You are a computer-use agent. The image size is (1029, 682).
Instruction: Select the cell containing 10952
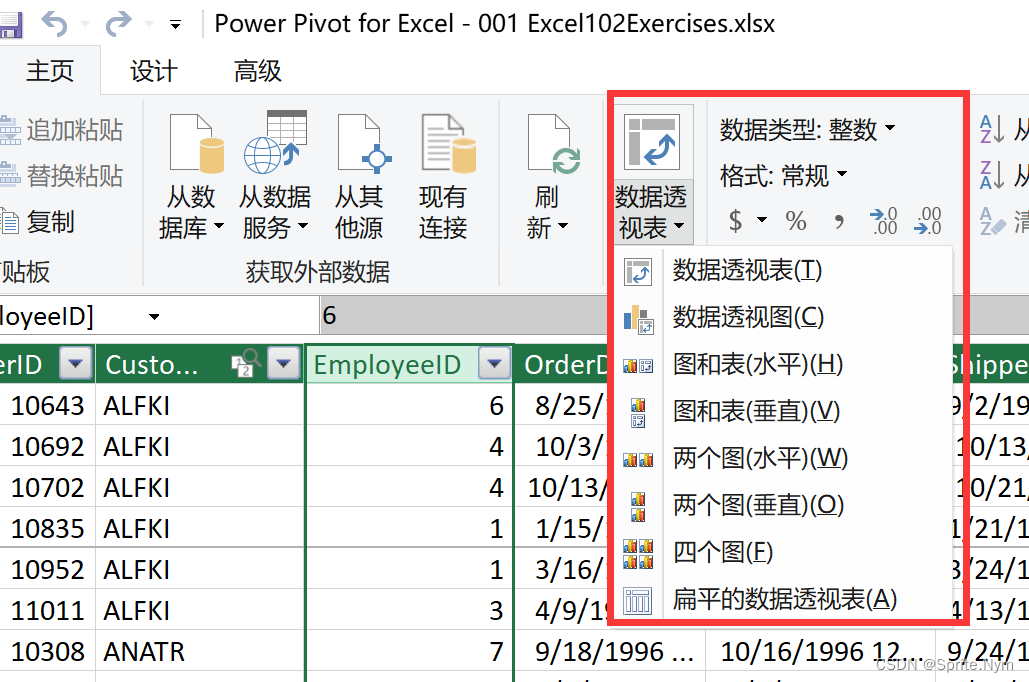[x=47, y=569]
